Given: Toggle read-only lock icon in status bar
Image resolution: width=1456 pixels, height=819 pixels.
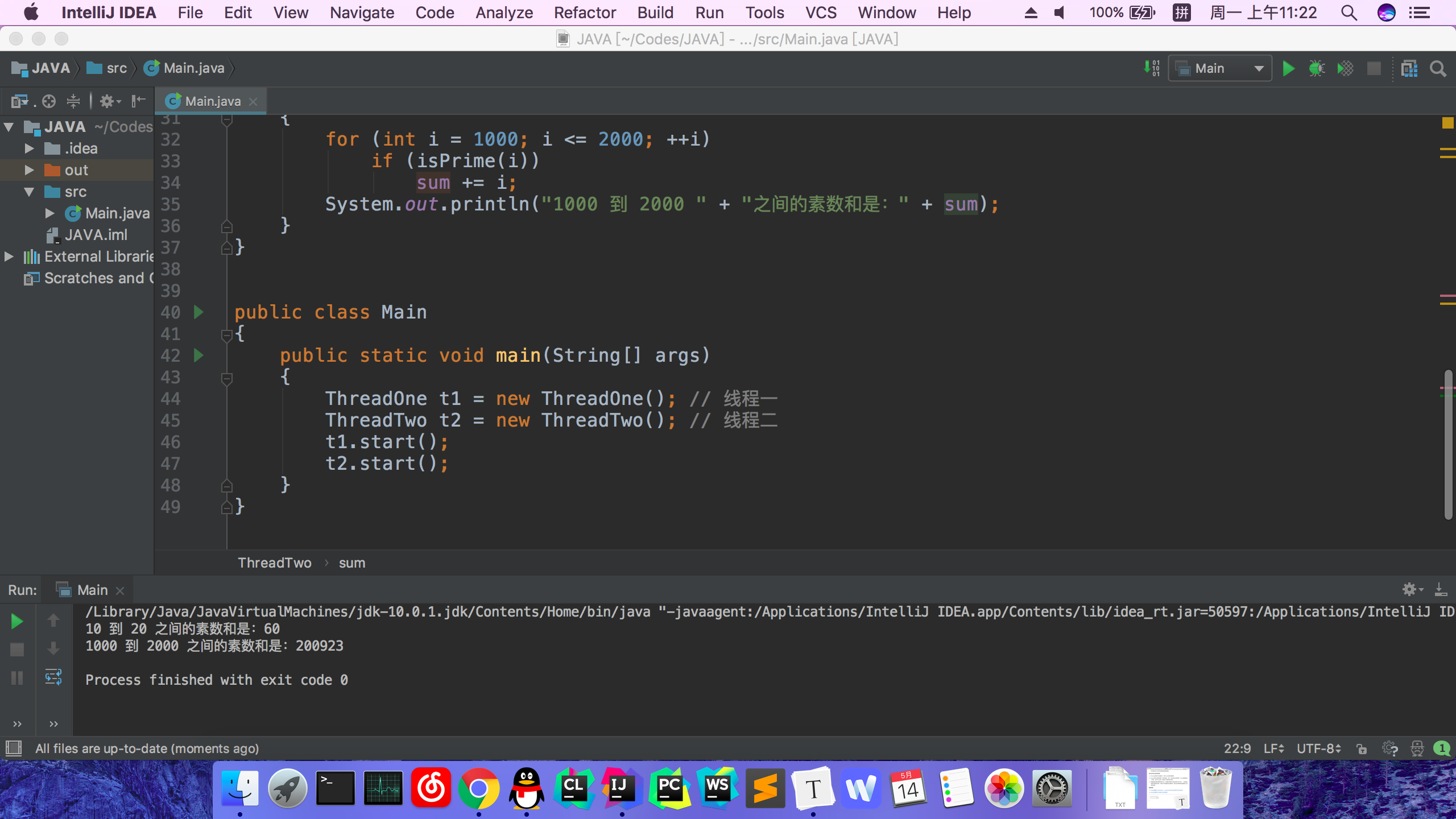Looking at the screenshot, I should tap(1362, 748).
